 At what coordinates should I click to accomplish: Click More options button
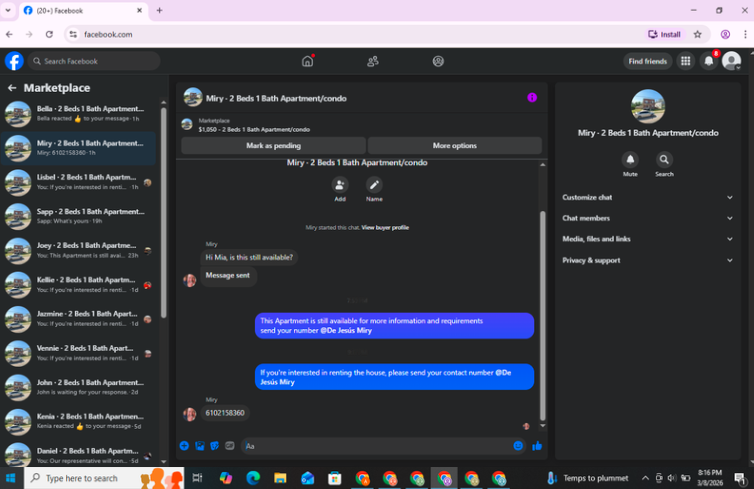(454, 146)
